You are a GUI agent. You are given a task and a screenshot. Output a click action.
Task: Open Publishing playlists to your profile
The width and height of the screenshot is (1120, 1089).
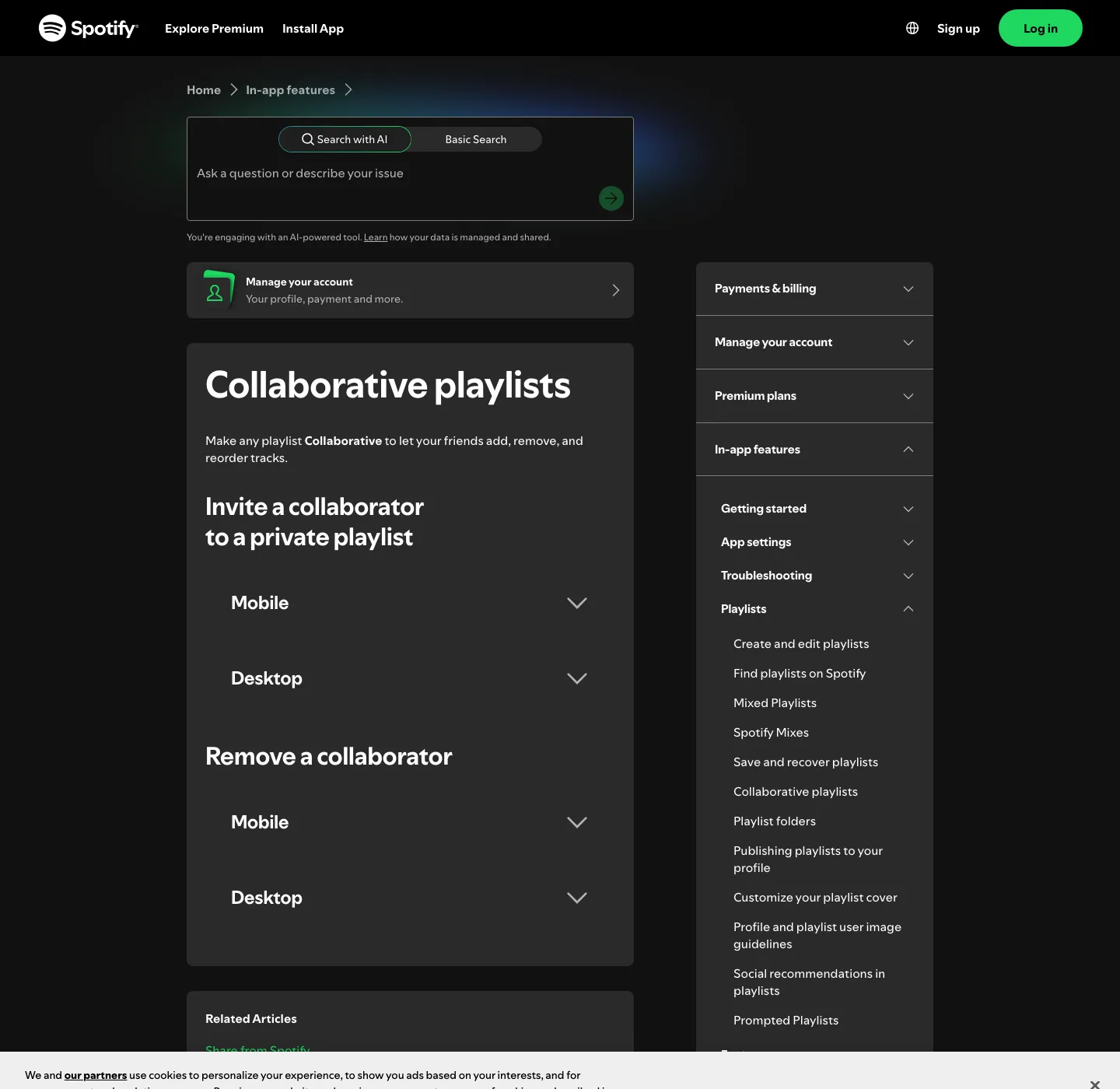808,860
